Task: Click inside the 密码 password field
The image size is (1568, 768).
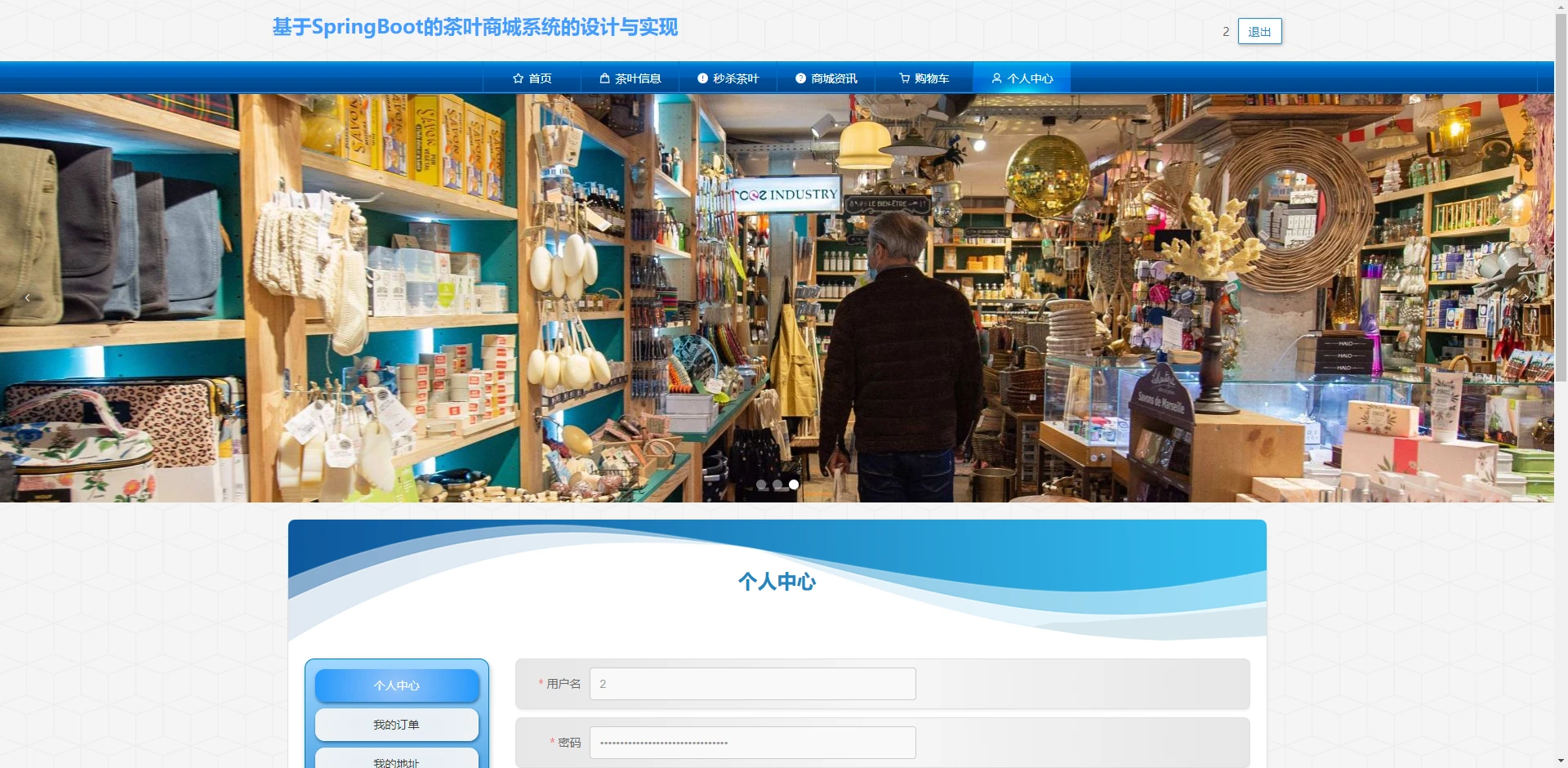Action: click(x=751, y=742)
